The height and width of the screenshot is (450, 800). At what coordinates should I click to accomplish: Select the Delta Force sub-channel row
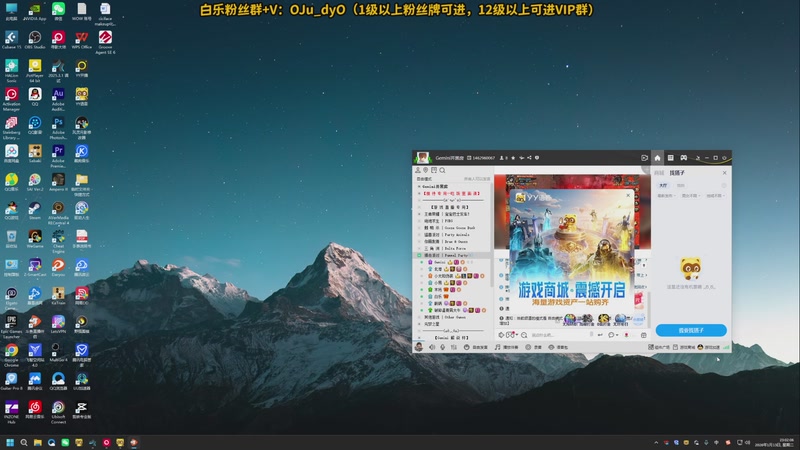pyautogui.click(x=453, y=248)
